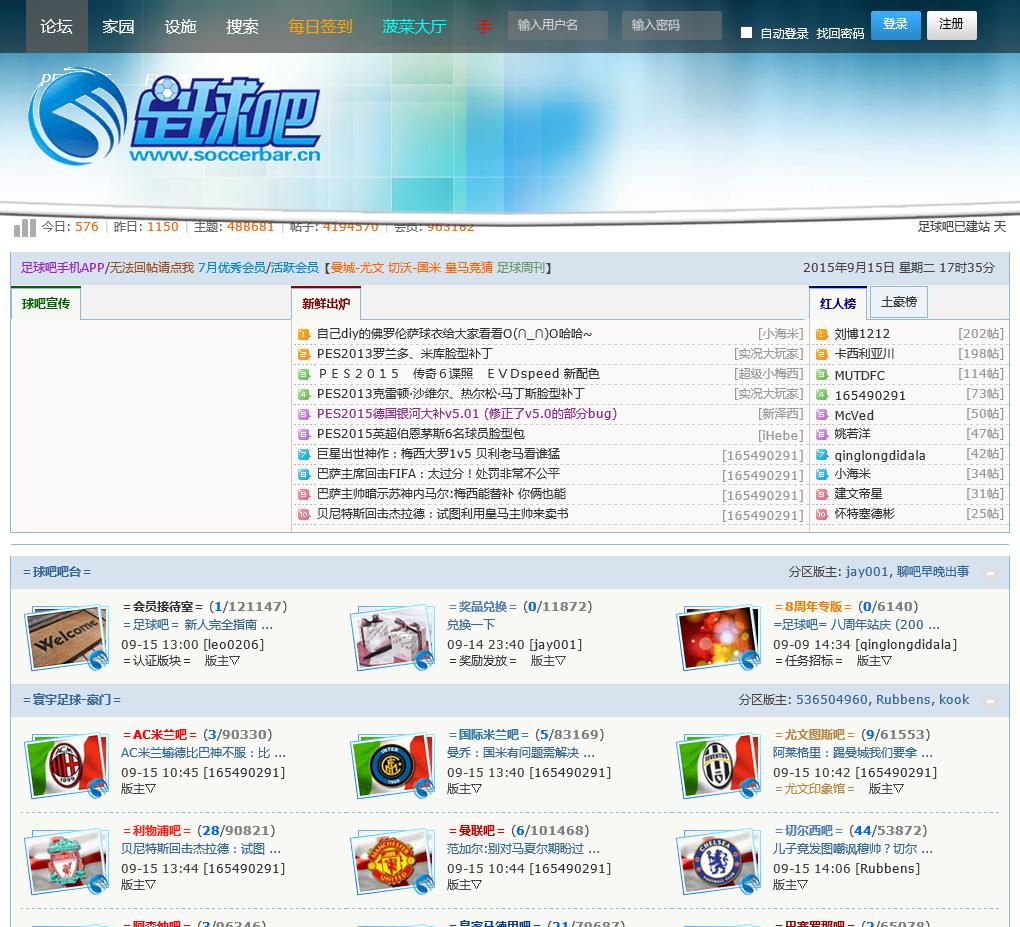
Task: Focus the 输入用户名 field
Action: click(x=557, y=25)
